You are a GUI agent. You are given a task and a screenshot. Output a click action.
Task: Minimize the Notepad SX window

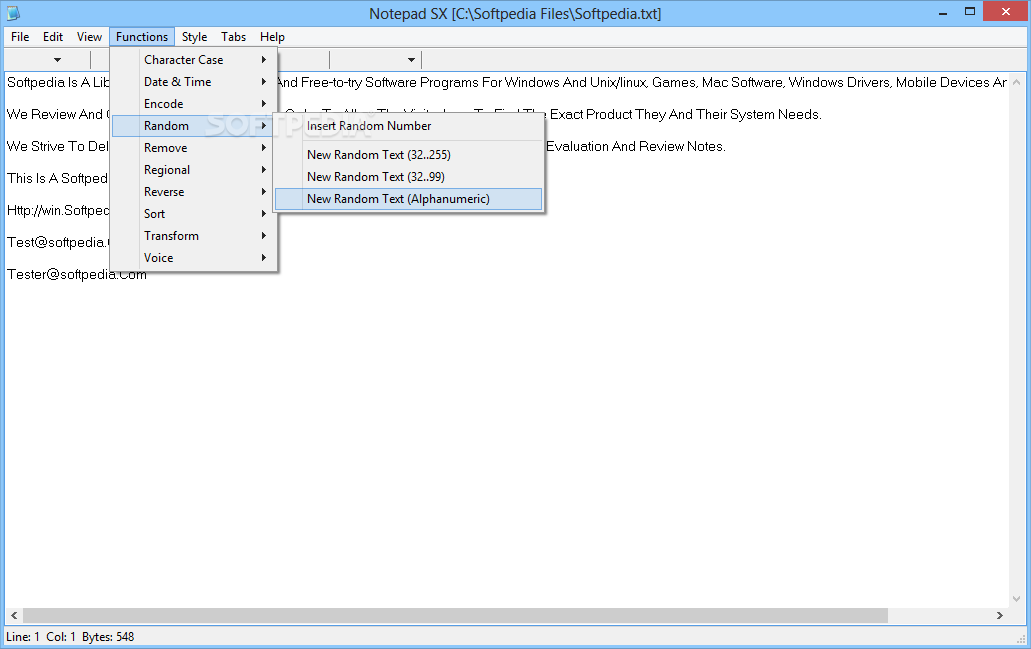click(943, 12)
